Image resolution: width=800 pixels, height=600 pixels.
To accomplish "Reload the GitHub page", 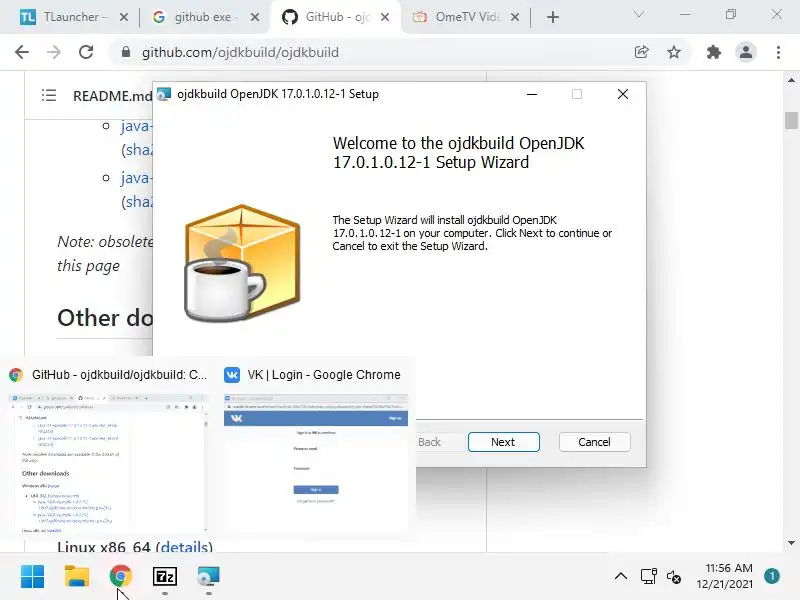I will point(86,52).
